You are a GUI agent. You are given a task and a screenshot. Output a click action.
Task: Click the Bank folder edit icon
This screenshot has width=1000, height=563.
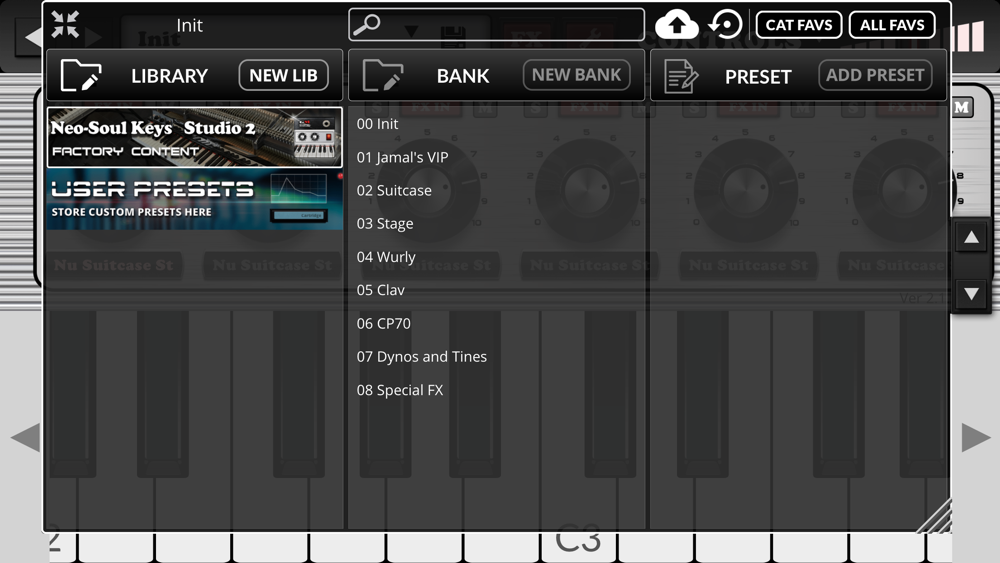pos(383,75)
